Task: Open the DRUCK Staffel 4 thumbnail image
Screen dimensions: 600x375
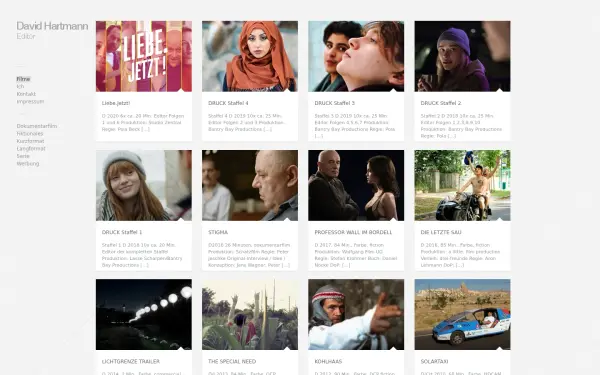Action: [x=250, y=56]
